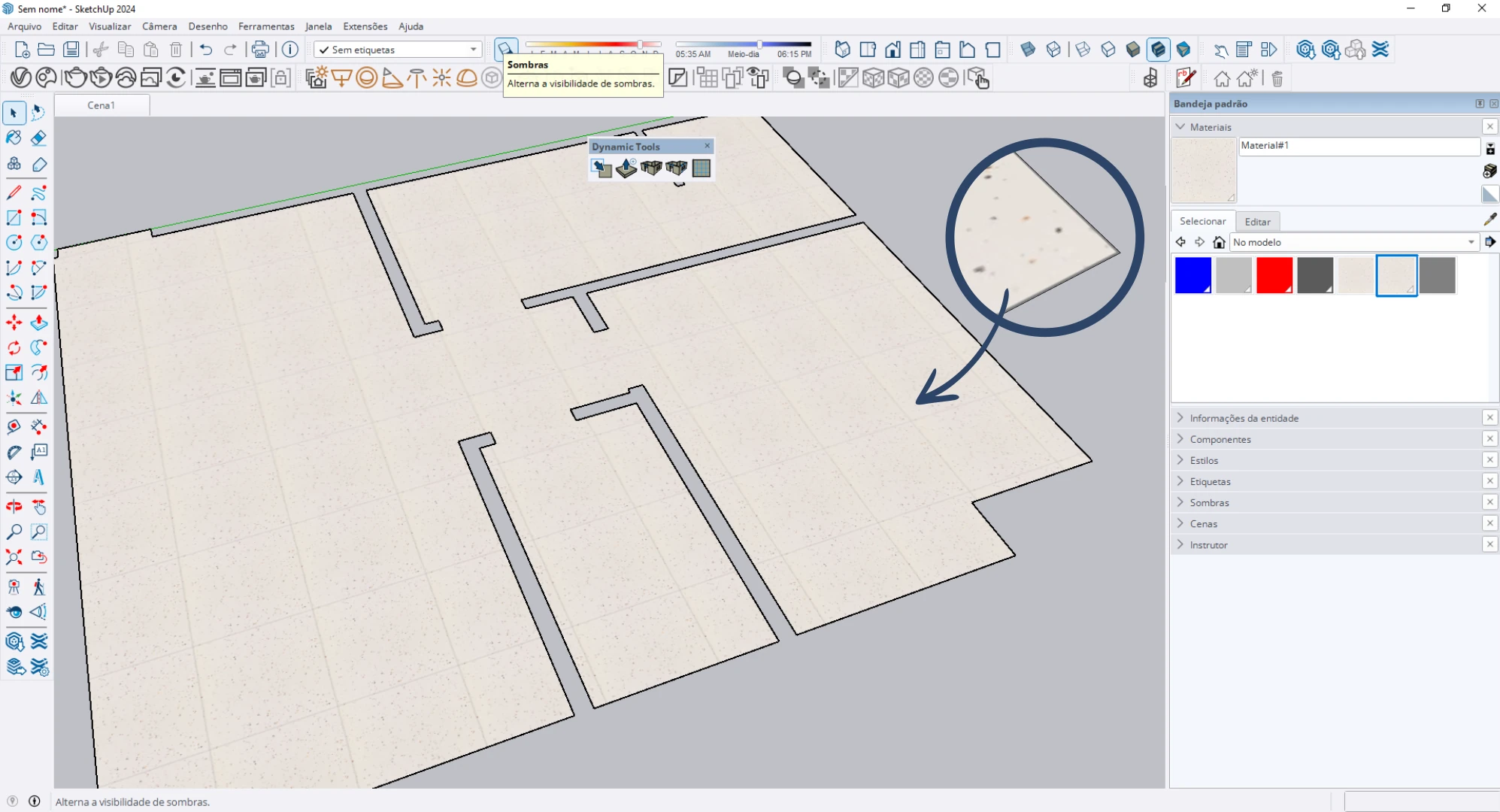The width and height of the screenshot is (1500, 812).
Task: Collapse the Materiais panel
Action: tap(1180, 127)
